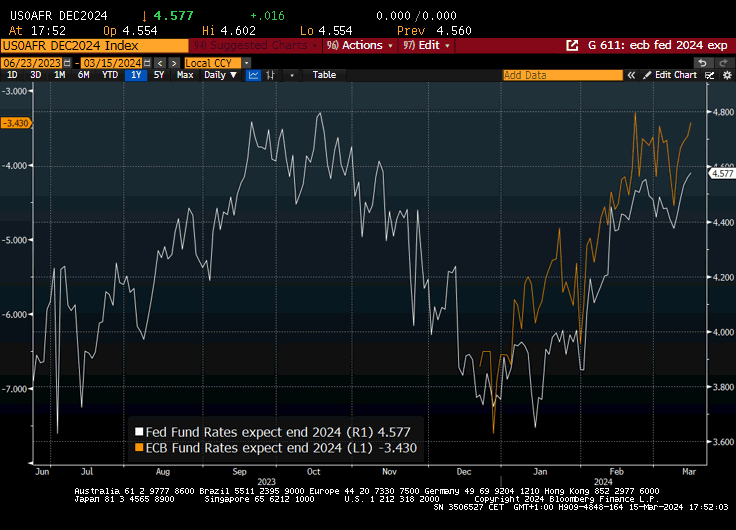Select the 1Y time range

[136, 75]
